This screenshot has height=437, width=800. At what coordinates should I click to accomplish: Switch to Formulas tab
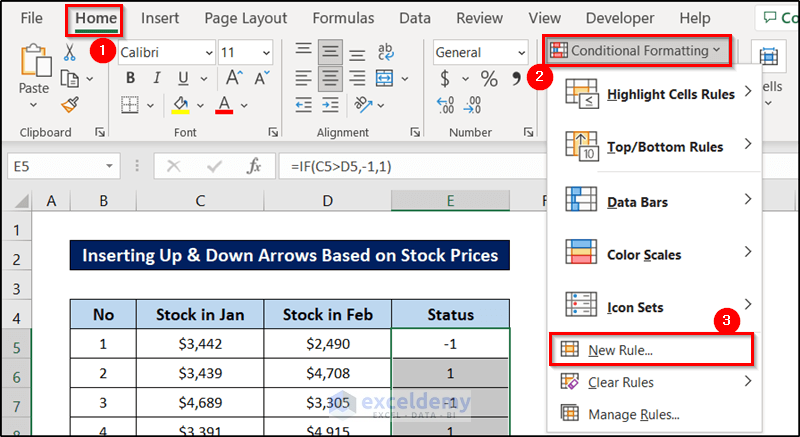click(x=343, y=18)
